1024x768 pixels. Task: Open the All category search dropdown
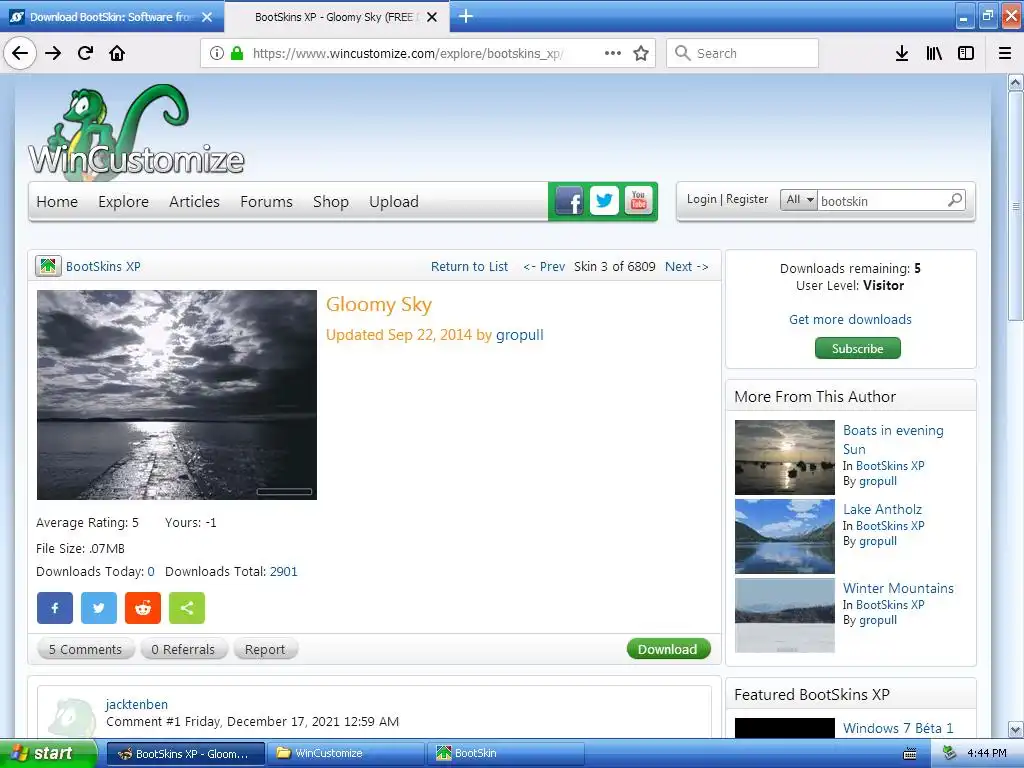click(799, 200)
